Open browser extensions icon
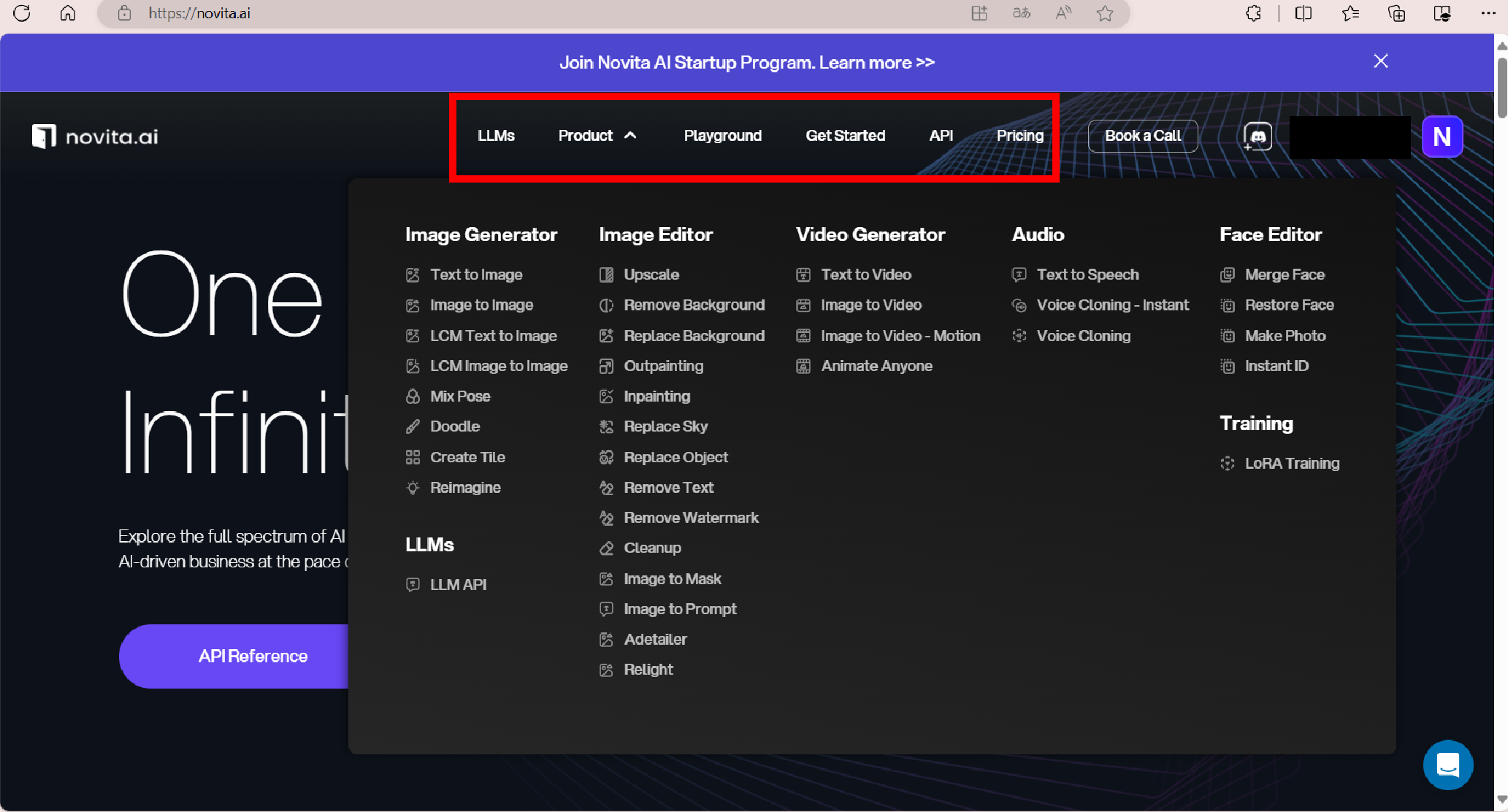This screenshot has height=812, width=1508. tap(1254, 13)
